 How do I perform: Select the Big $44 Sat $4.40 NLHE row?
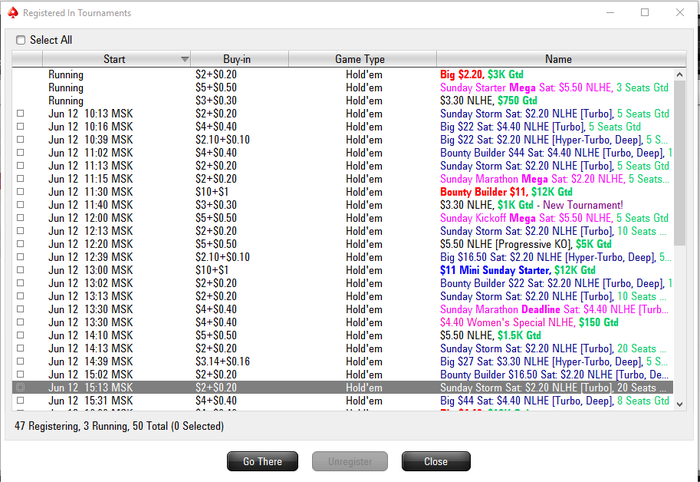click(x=342, y=400)
